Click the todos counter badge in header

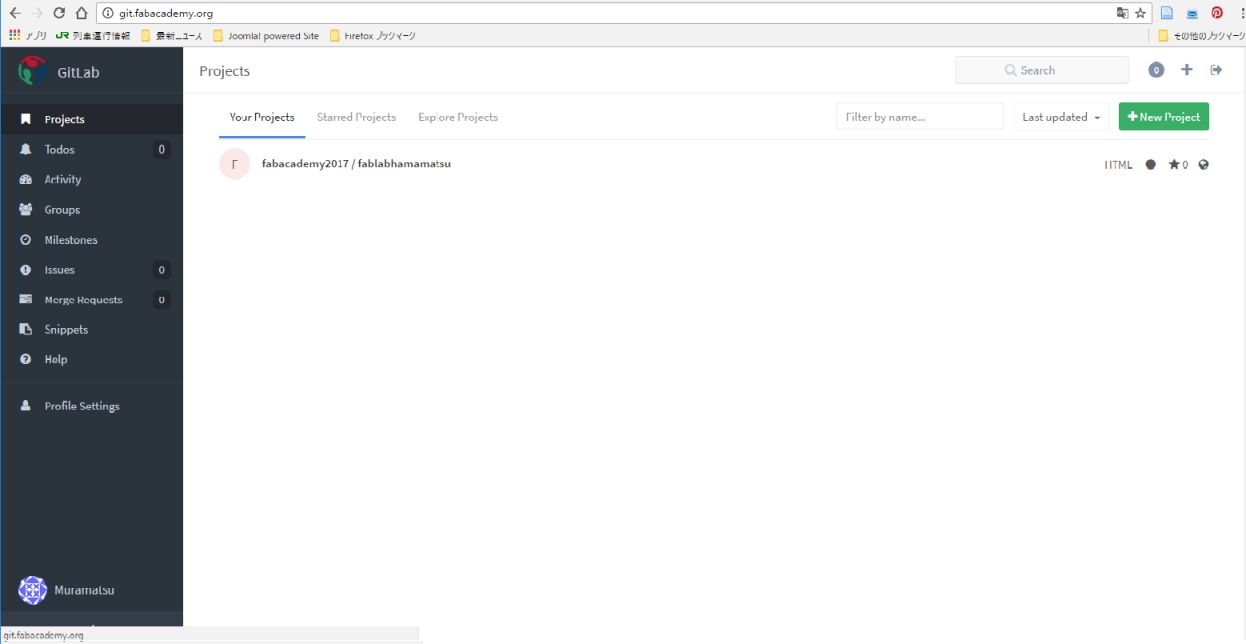pos(1156,70)
